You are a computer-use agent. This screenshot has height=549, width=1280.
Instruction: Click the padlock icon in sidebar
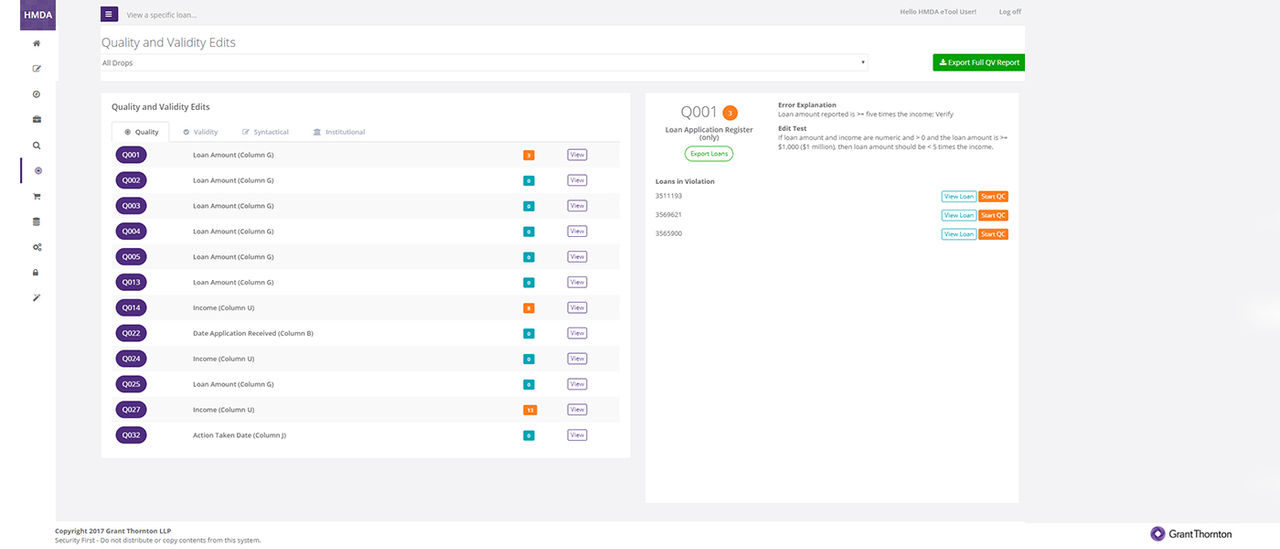pyautogui.click(x=37, y=272)
